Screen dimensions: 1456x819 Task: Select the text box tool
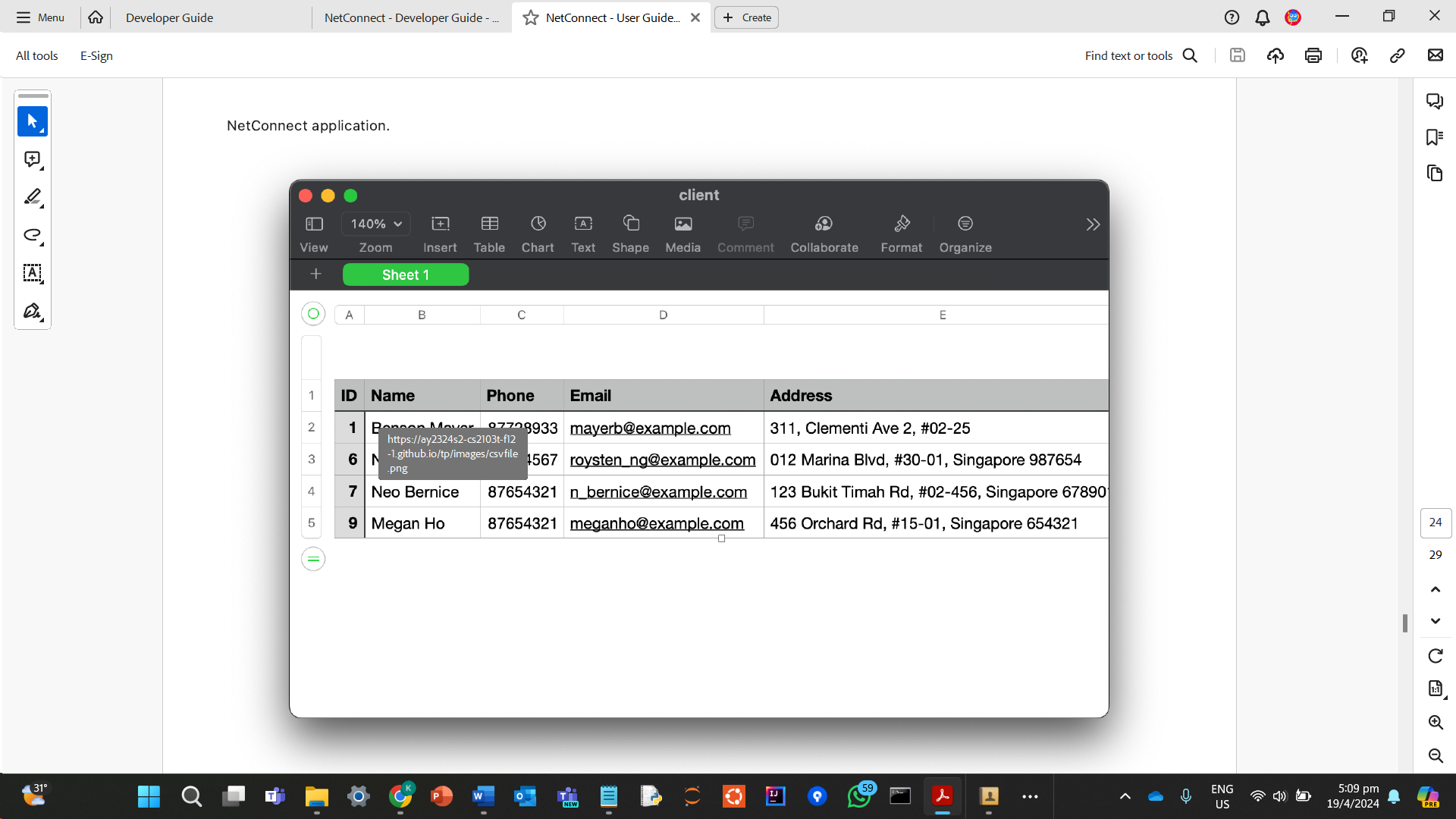pos(32,273)
